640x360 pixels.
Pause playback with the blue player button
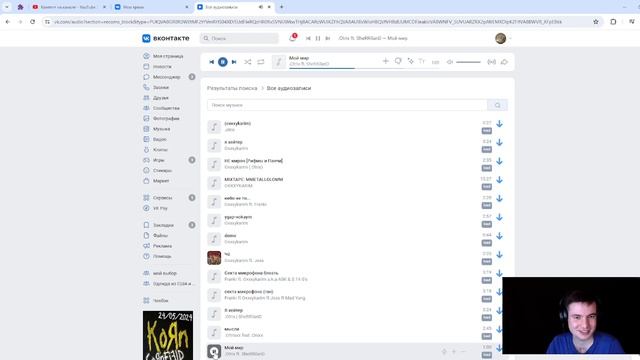pyautogui.click(x=222, y=62)
